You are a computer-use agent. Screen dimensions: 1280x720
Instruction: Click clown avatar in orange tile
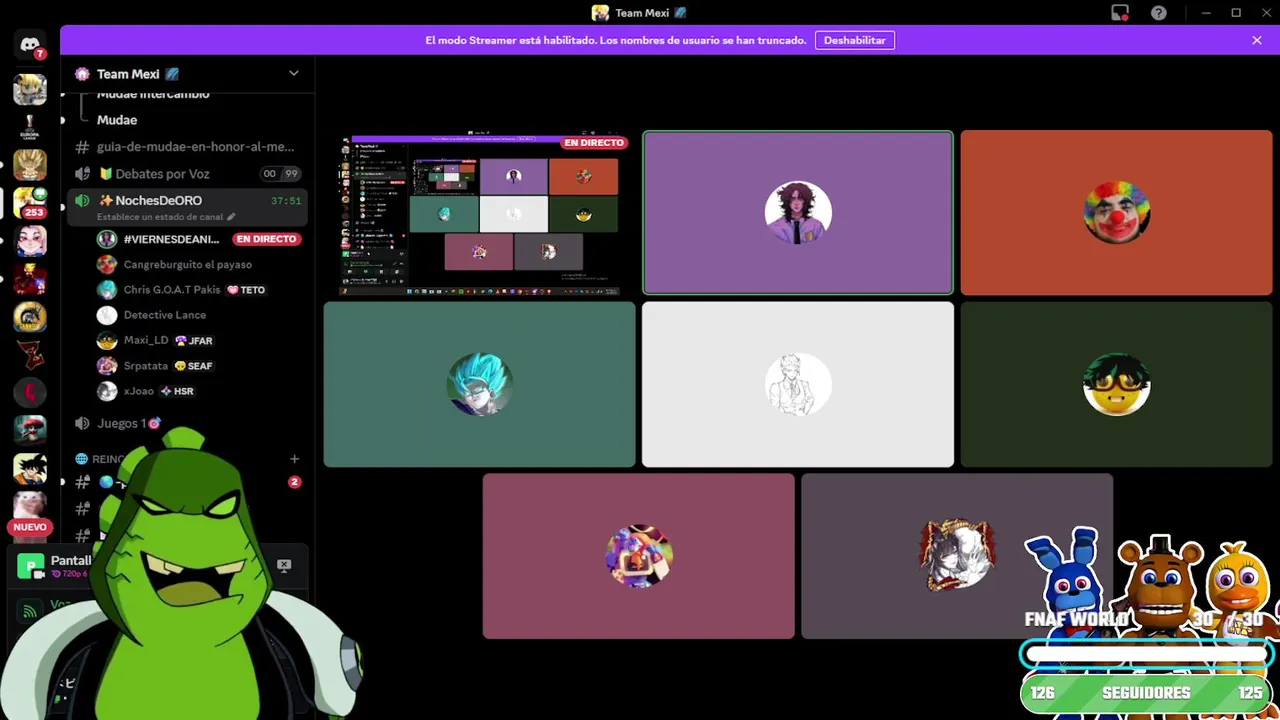coord(1116,213)
